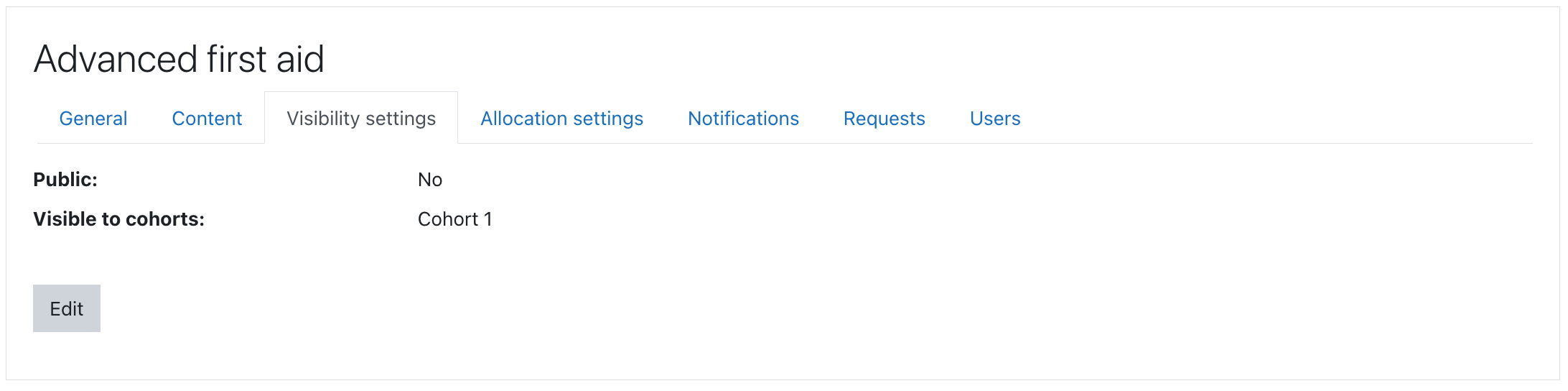View allocation settings for this program
The image size is (1568, 391).
click(x=561, y=119)
